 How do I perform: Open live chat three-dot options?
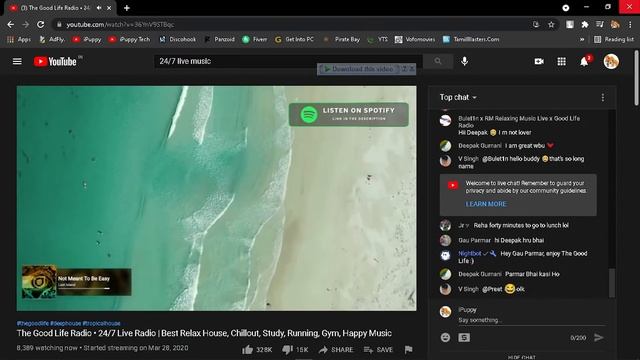point(603,98)
